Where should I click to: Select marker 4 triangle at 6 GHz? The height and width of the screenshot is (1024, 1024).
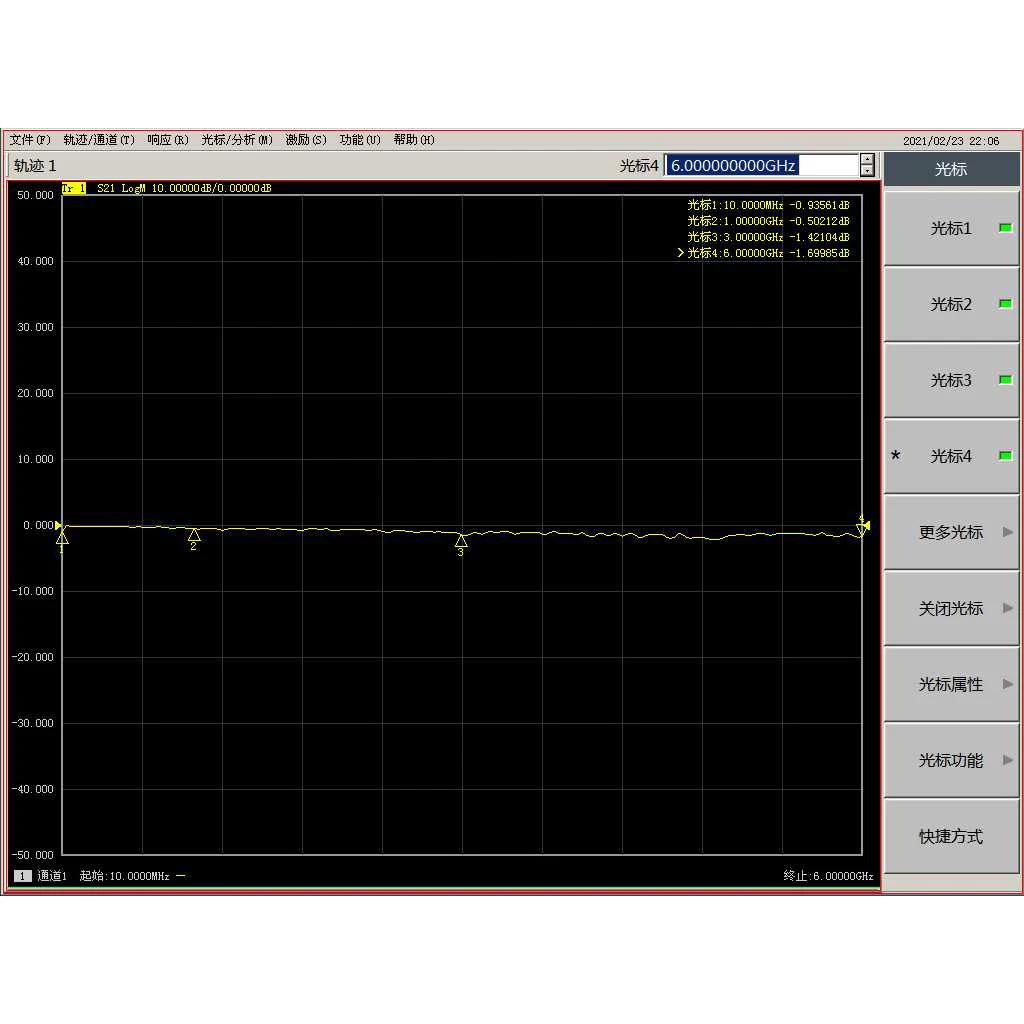click(x=861, y=528)
